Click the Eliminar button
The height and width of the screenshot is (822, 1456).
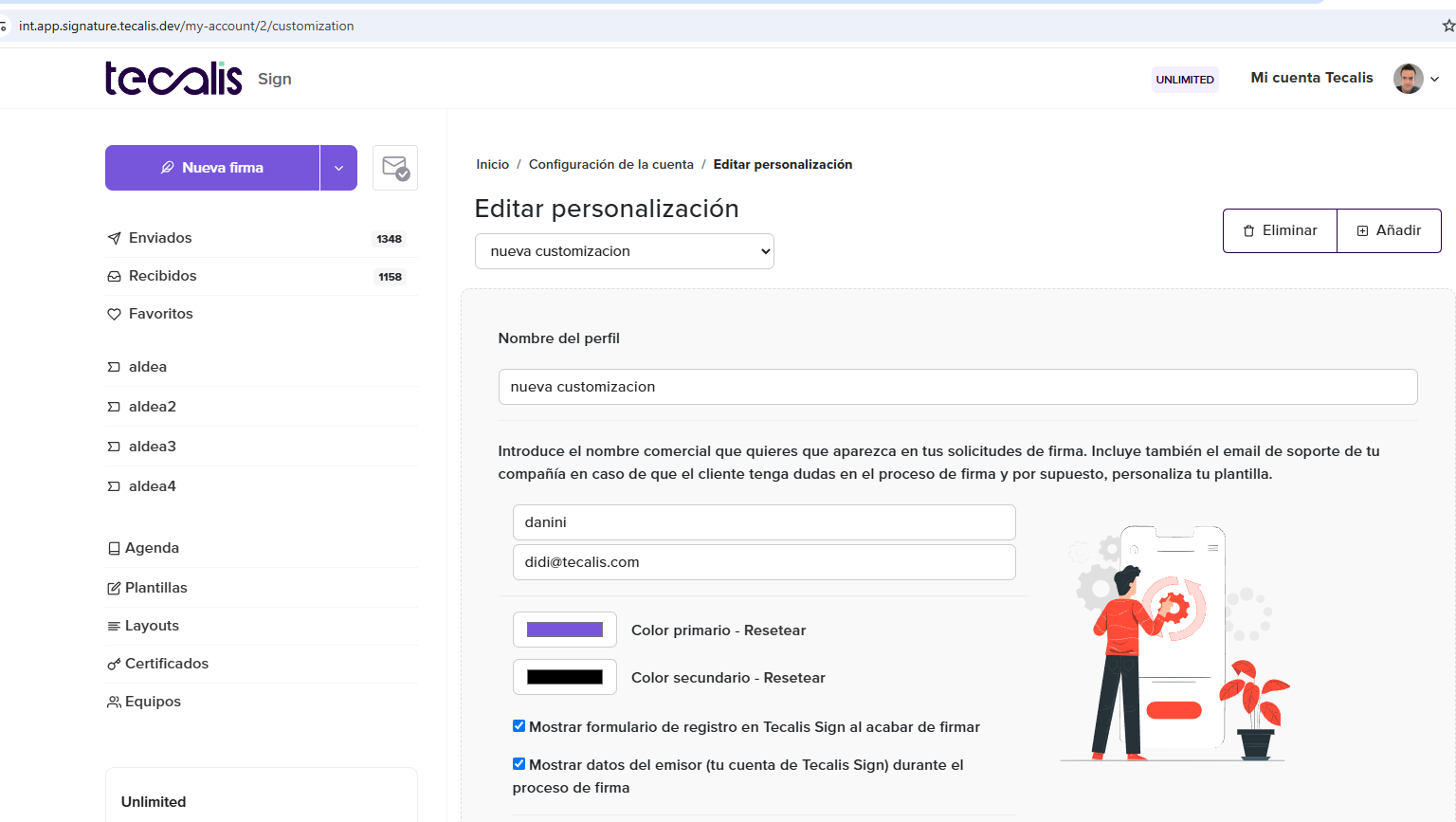coord(1280,230)
